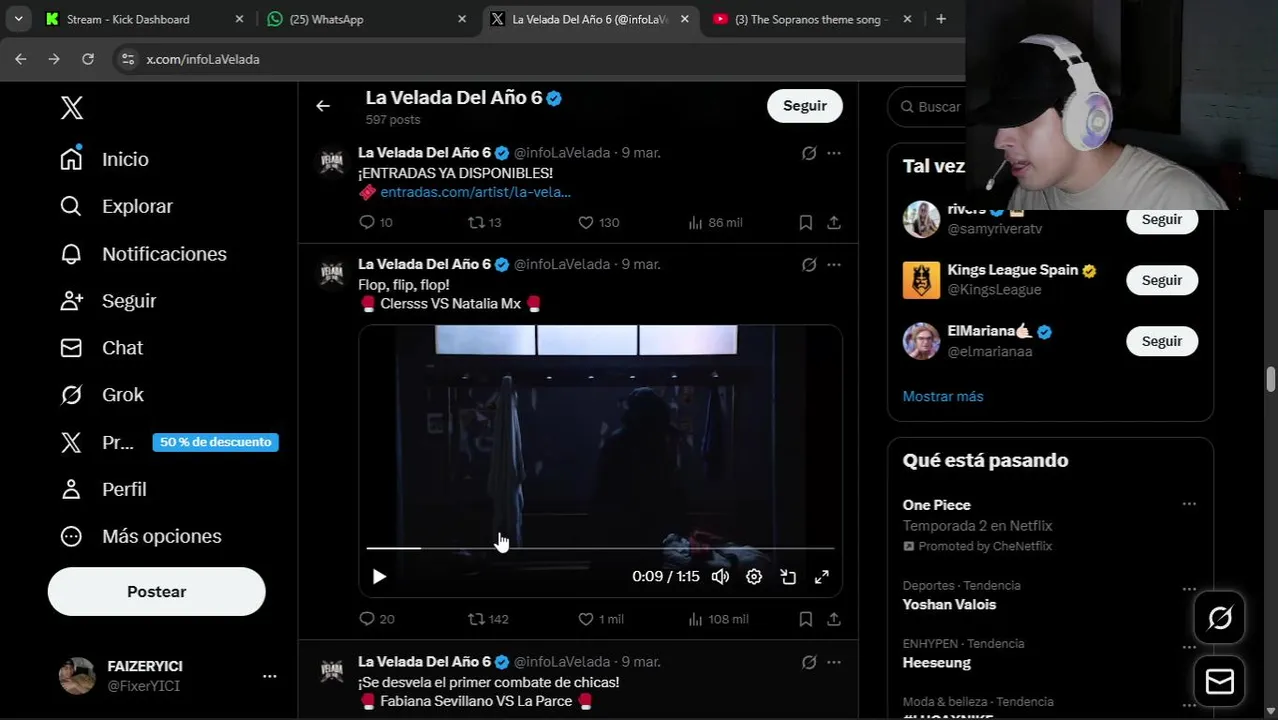Screen dimensions: 1278x720
Task: Open Kings League Spain profile avatar
Action: (921, 280)
